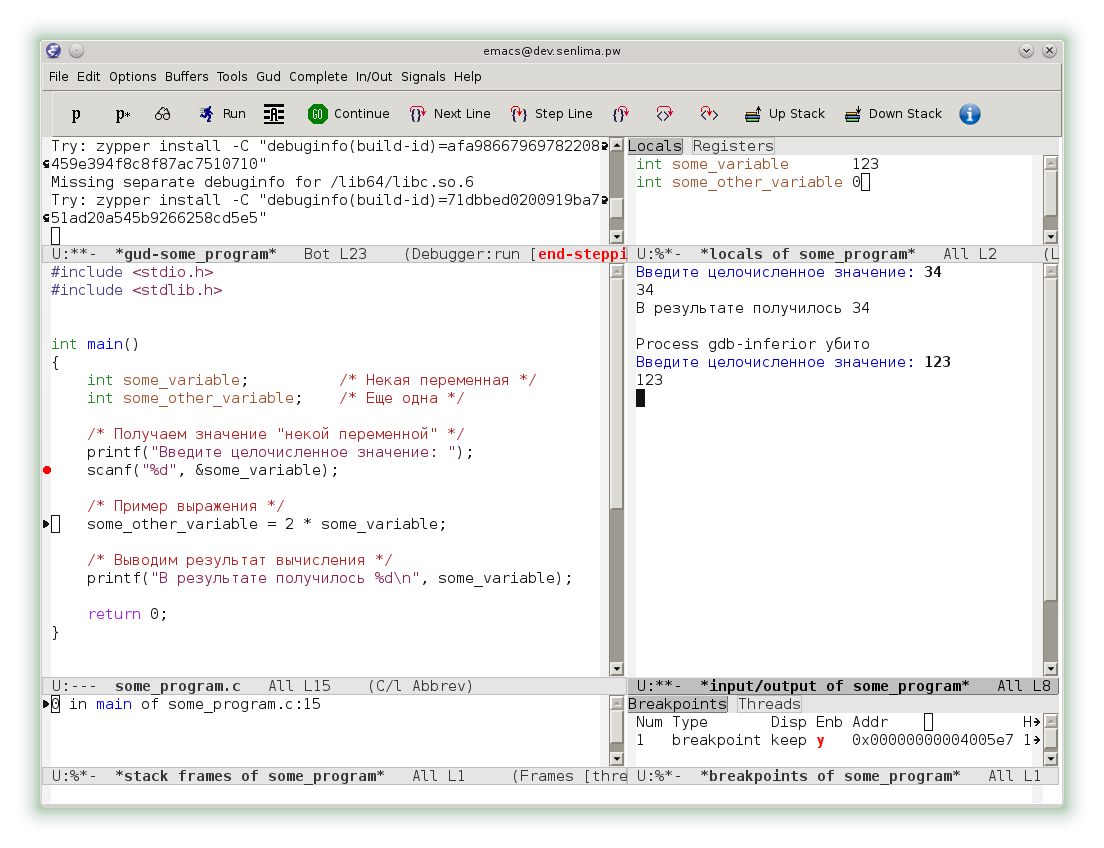Step over with the Next Line button
The height and width of the screenshot is (848, 1104).
point(450,114)
